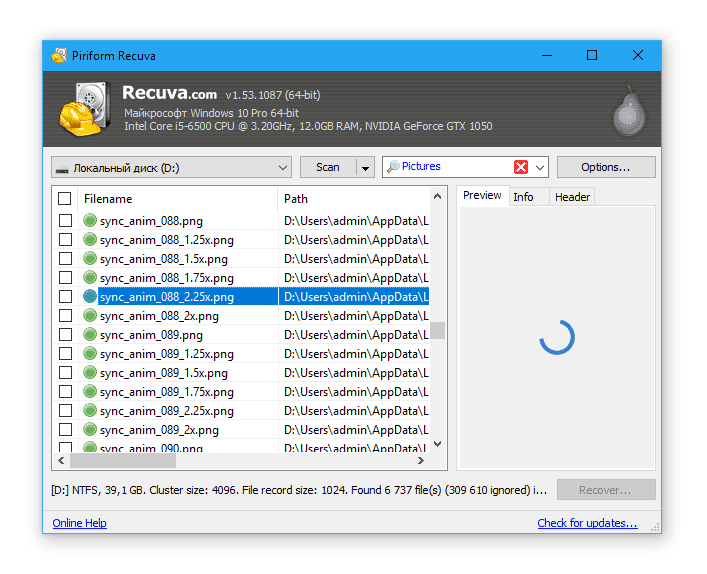Sort by the Filename column header
This screenshot has height=574, width=707.
[x=178, y=199]
